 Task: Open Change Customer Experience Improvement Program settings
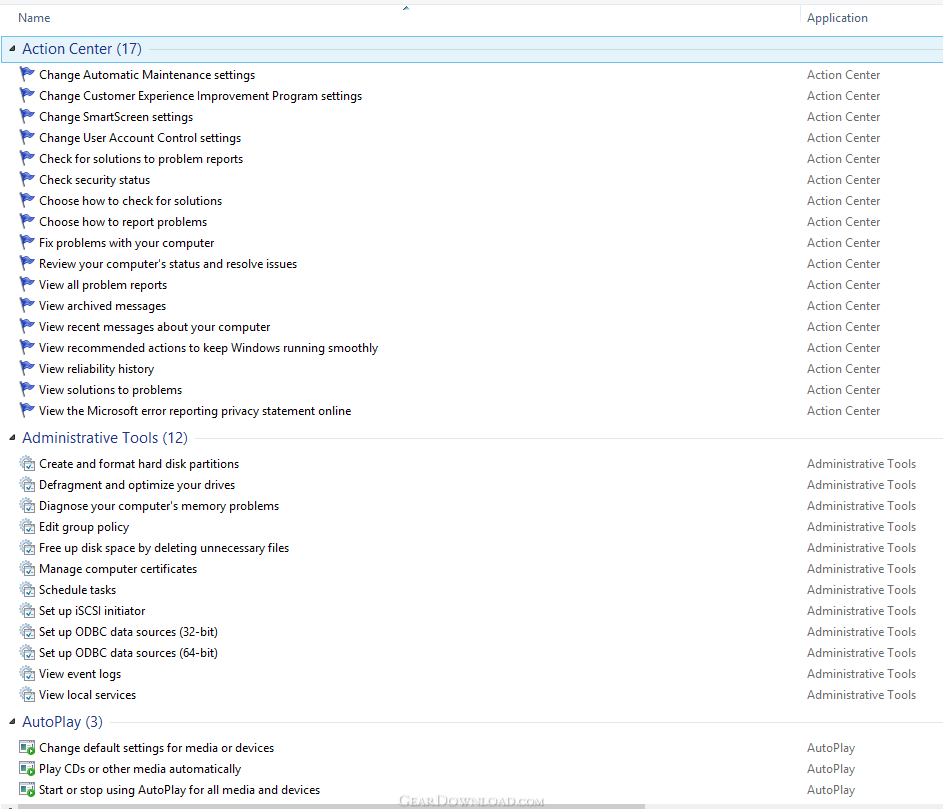(x=200, y=96)
